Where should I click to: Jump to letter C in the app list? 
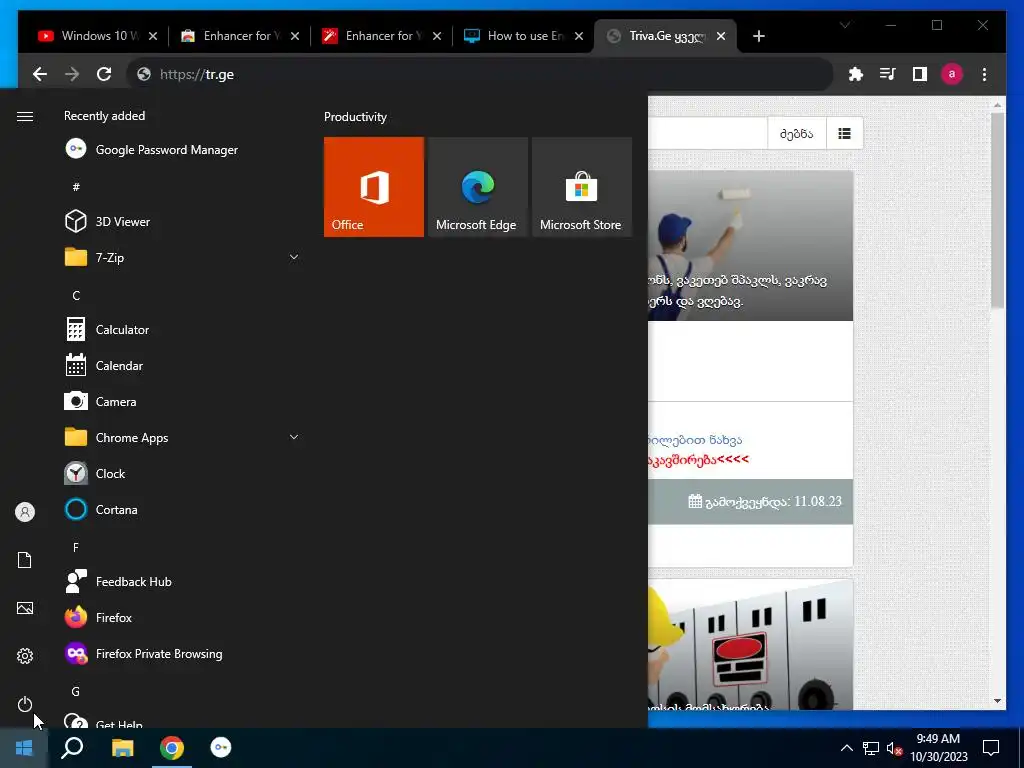pos(76,296)
